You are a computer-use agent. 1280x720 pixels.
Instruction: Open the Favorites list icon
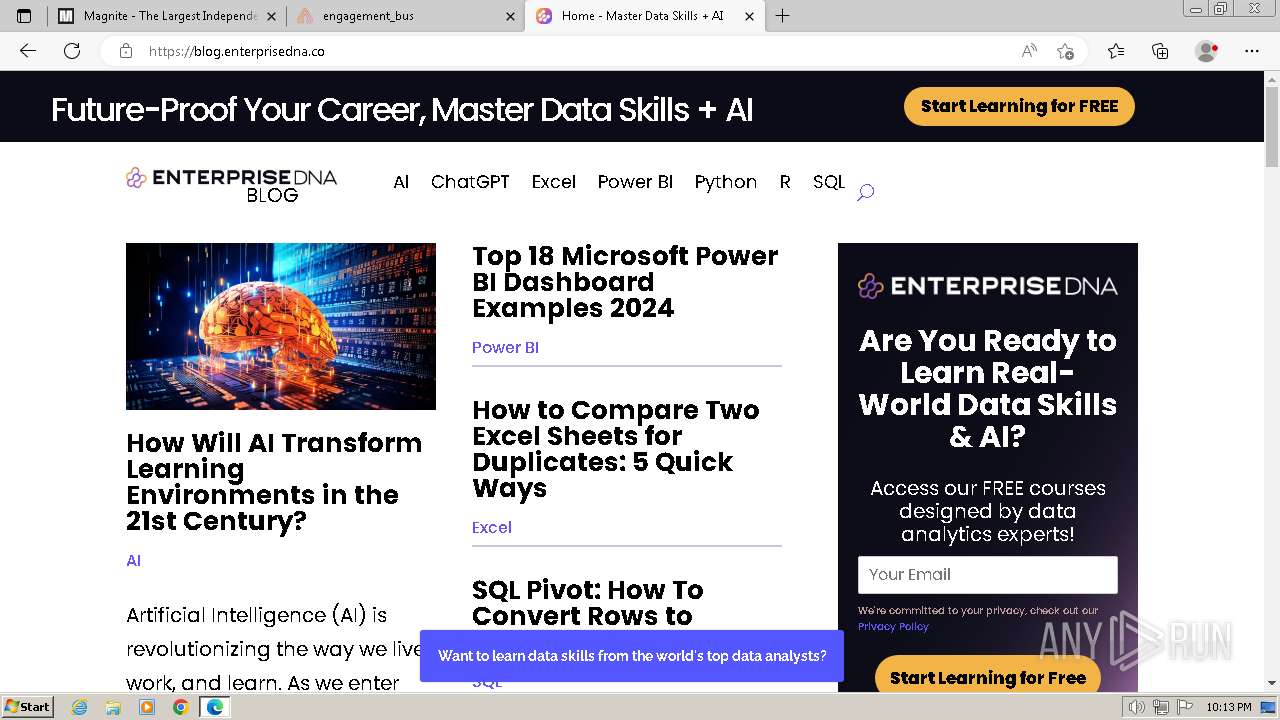click(1116, 51)
